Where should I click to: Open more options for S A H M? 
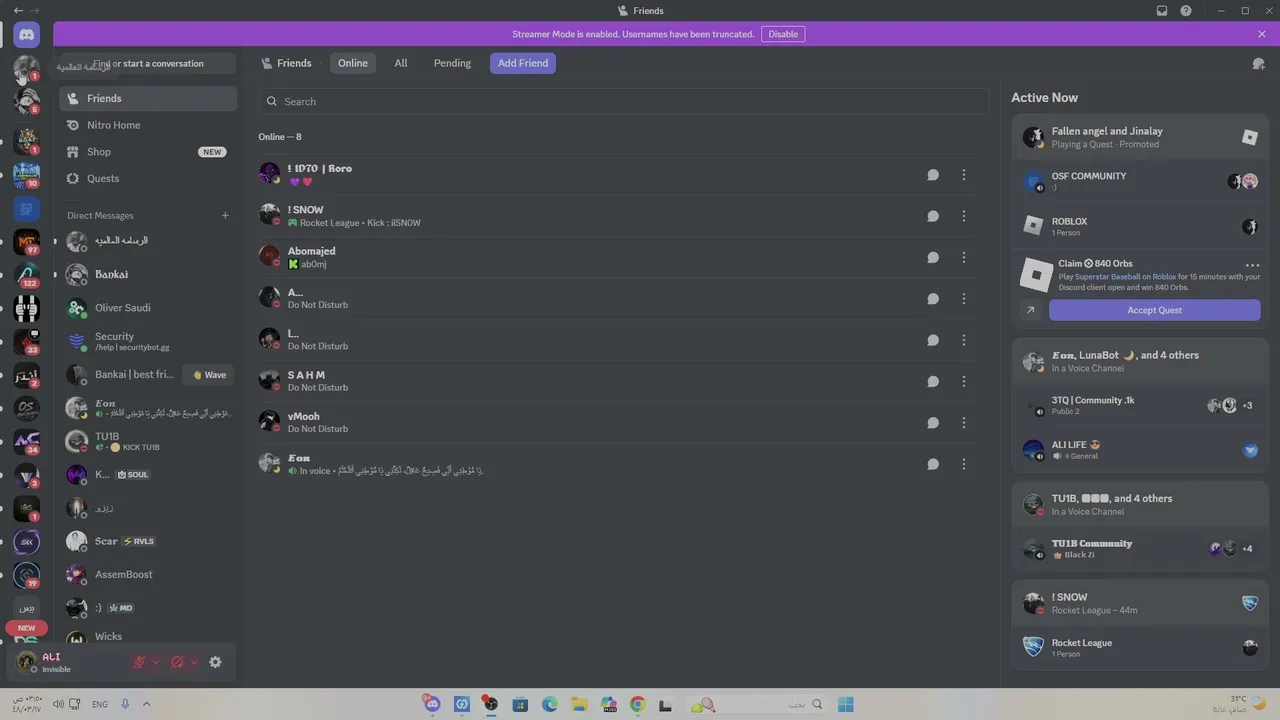[x=964, y=381]
